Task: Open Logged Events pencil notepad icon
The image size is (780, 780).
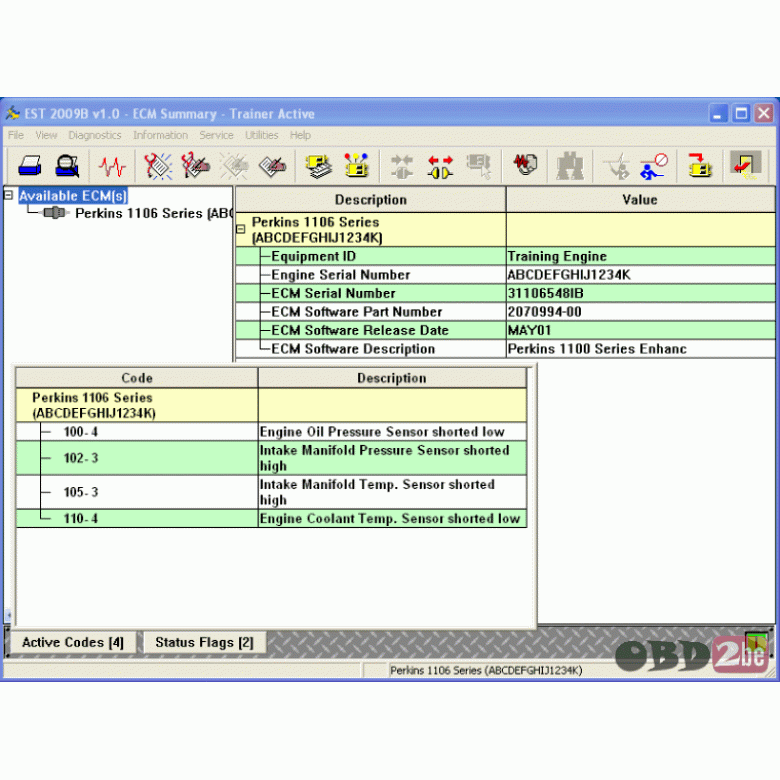Action: (272, 166)
